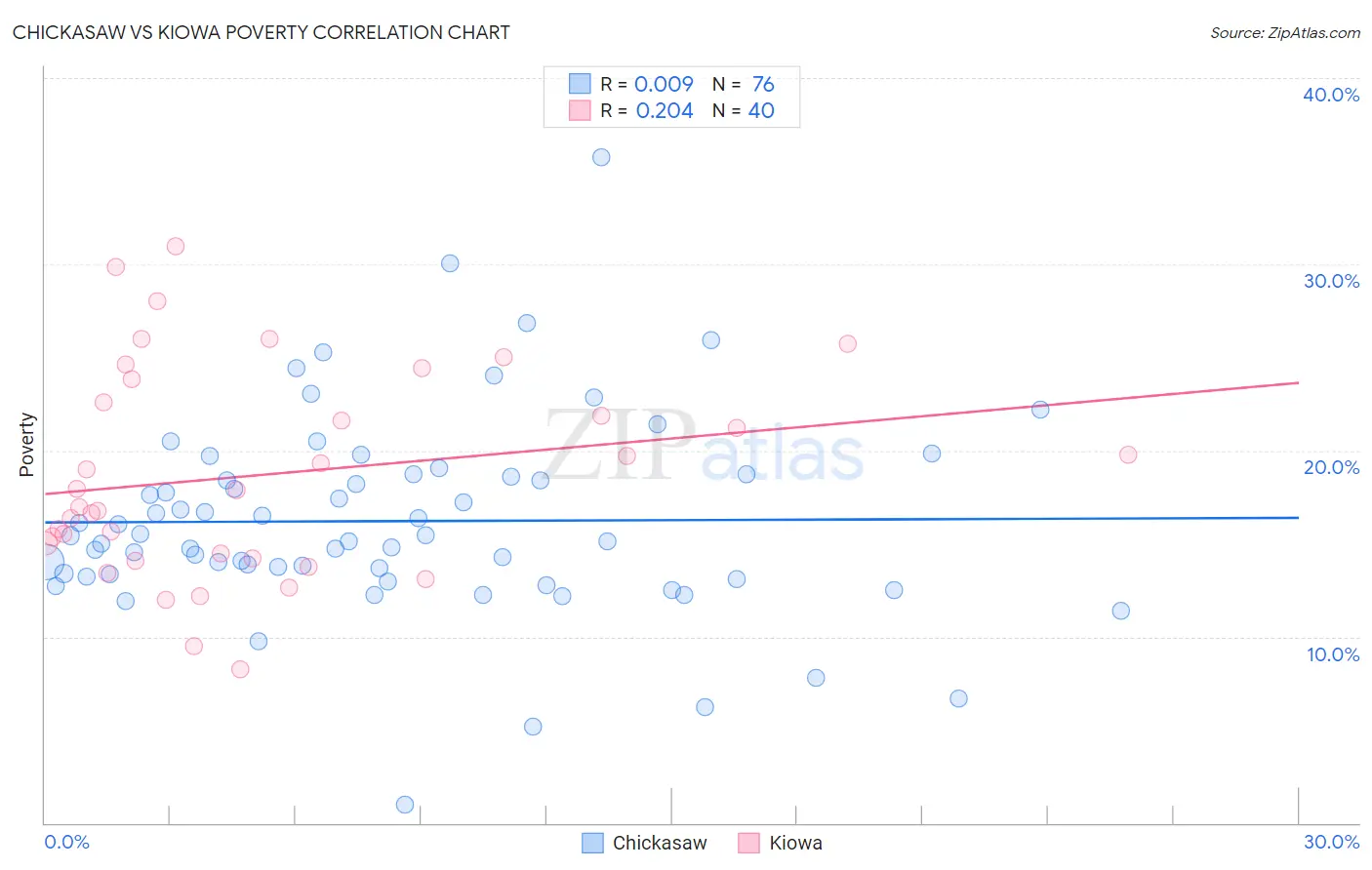The height and width of the screenshot is (870, 1372).
Task: Click the blue point at 30% poverty
Action: (450, 263)
